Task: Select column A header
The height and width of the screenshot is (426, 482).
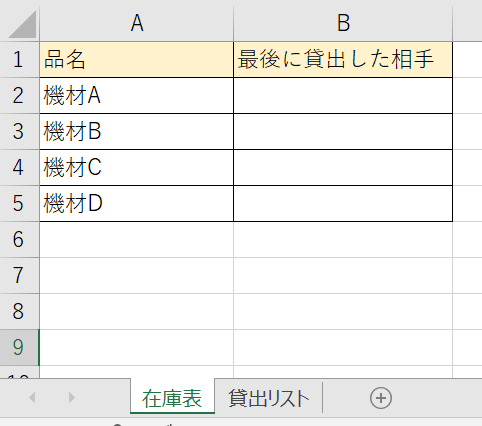Action: point(137,24)
